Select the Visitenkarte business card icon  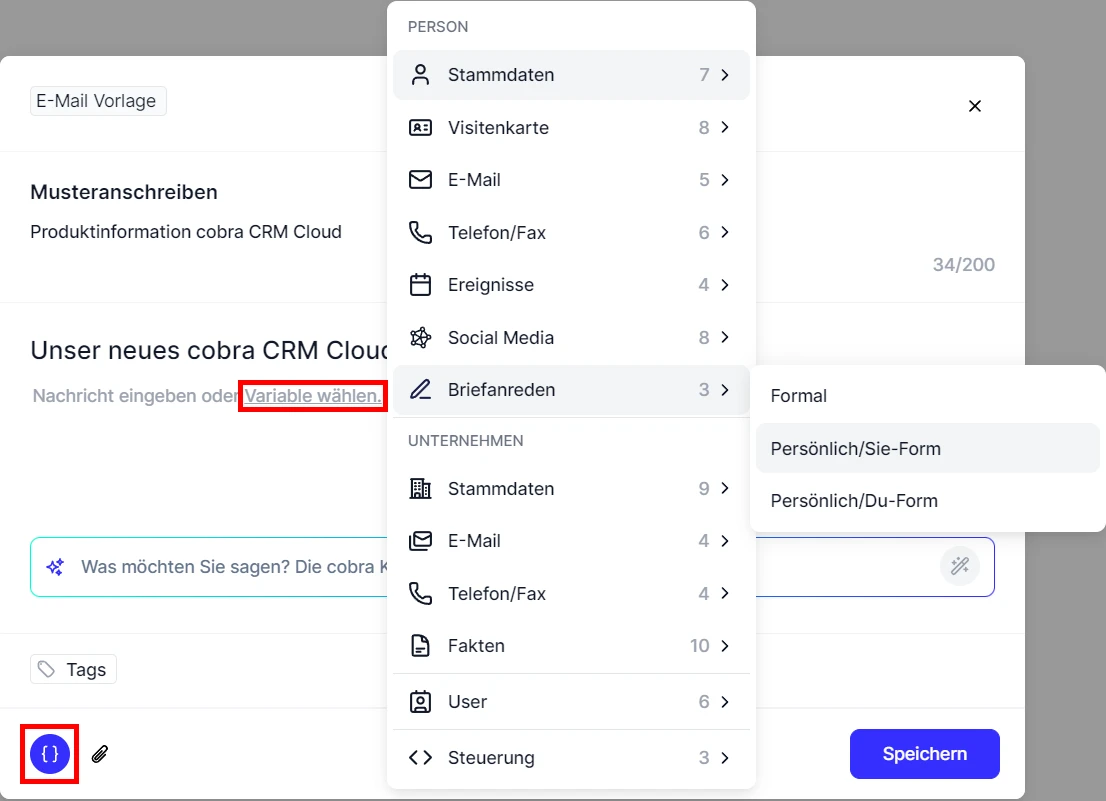coord(419,127)
